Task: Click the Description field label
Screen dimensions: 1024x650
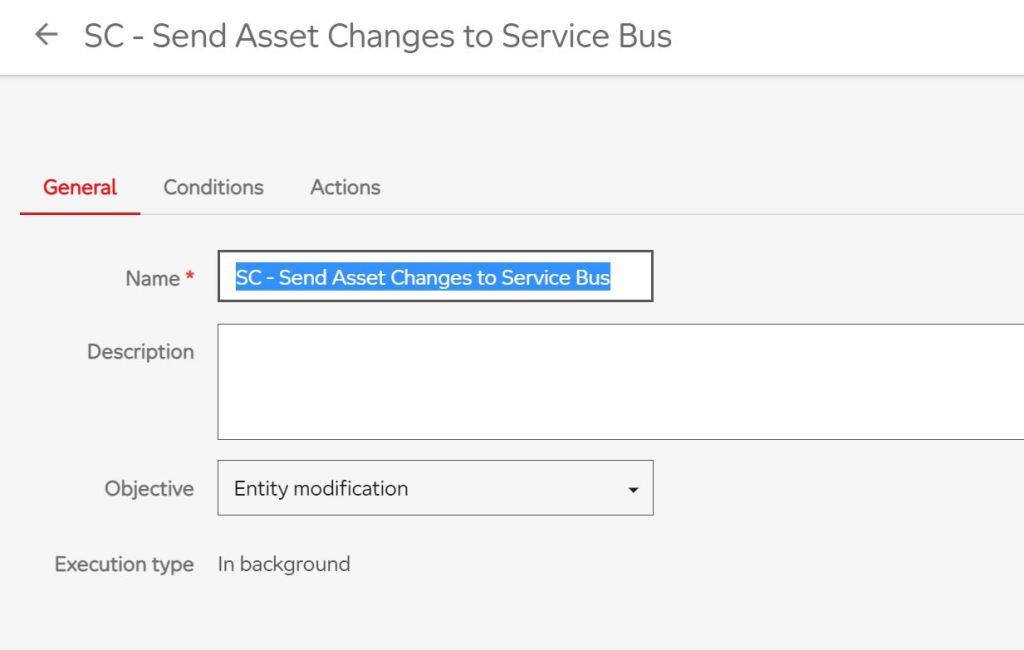Action: point(140,352)
